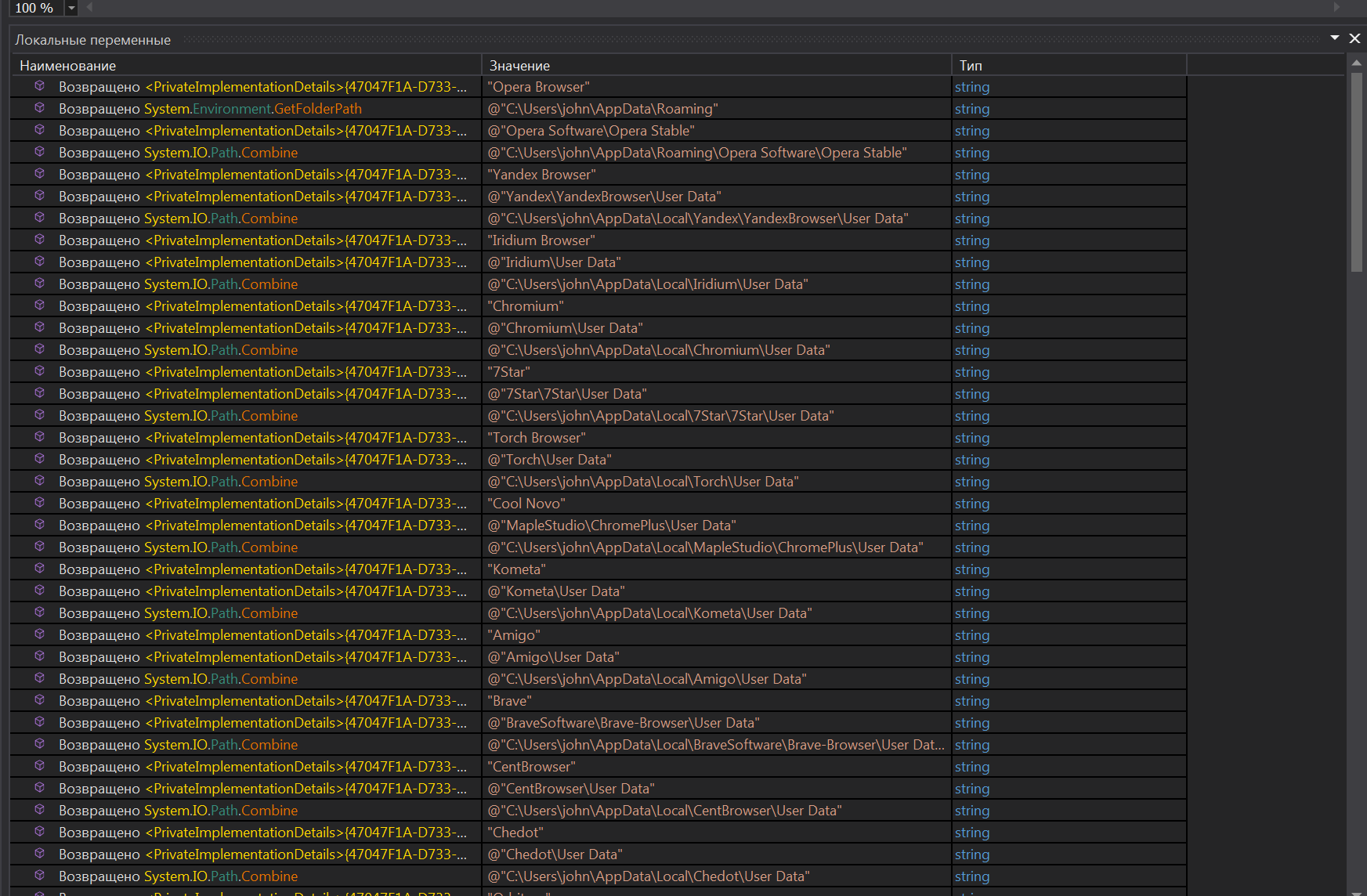Viewport: 1367px width, 896px height.
Task: Click the Значение column header
Action: tap(519, 66)
